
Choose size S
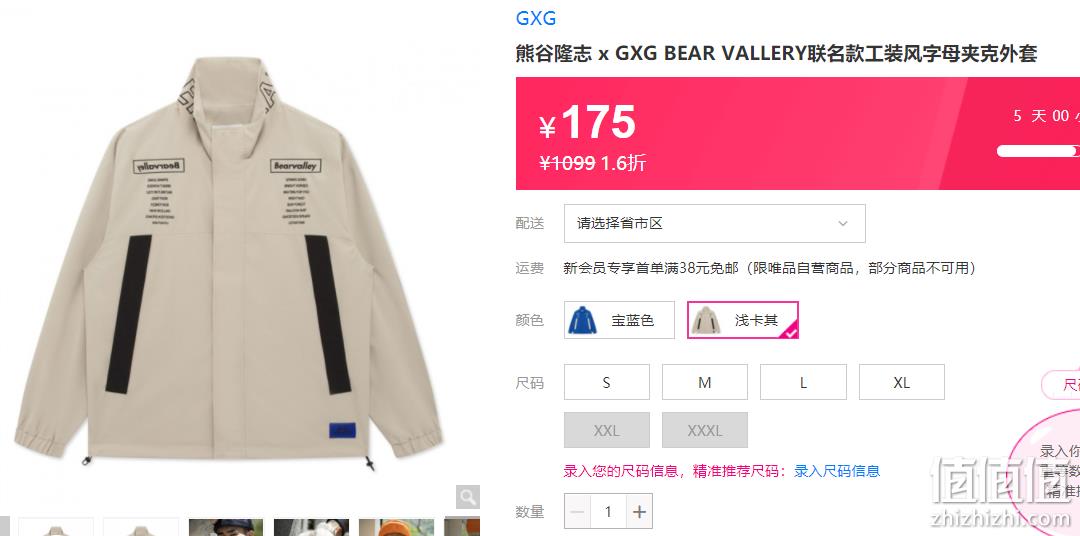607,382
